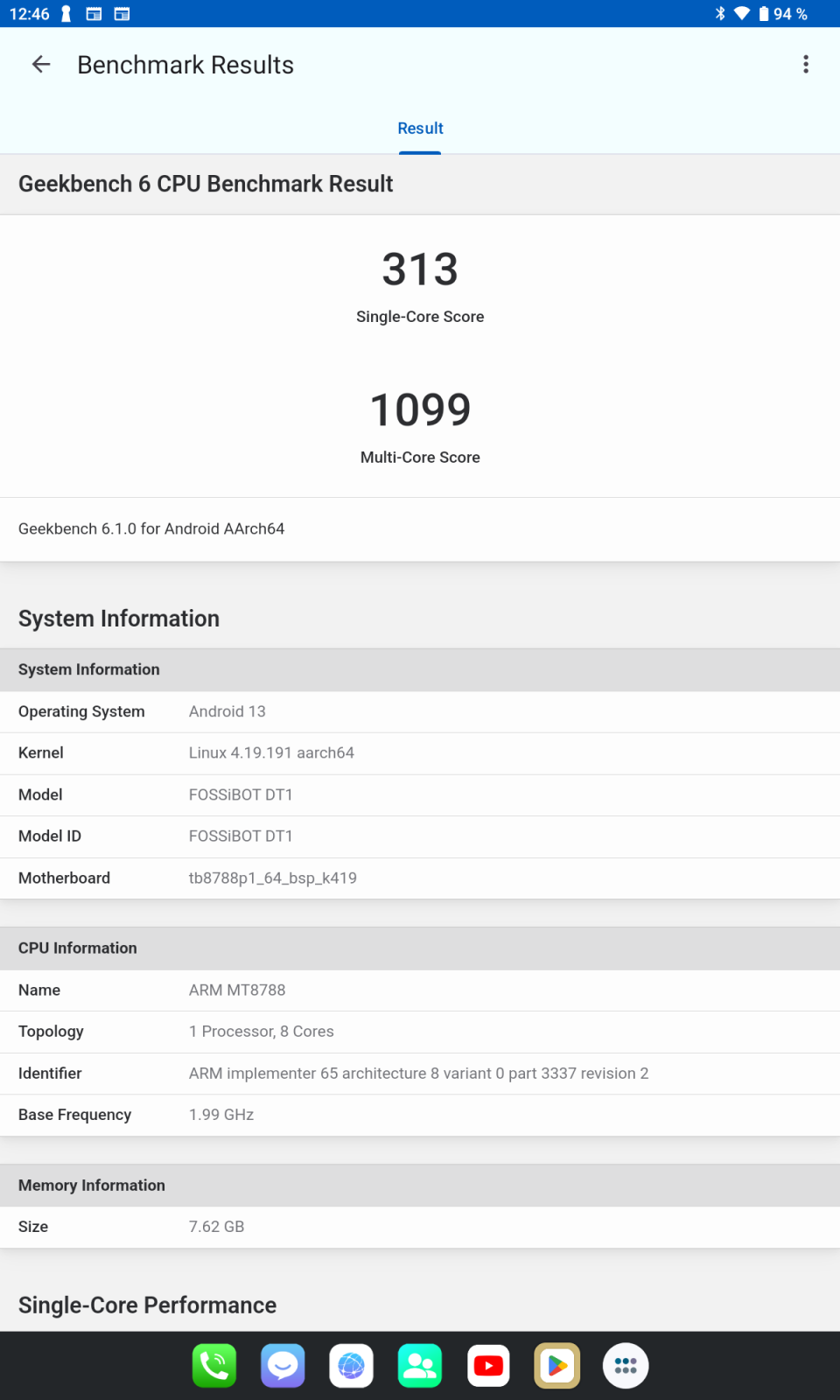Image resolution: width=840 pixels, height=1400 pixels.
Task: Select the CPU Information section header
Action: click(78, 948)
